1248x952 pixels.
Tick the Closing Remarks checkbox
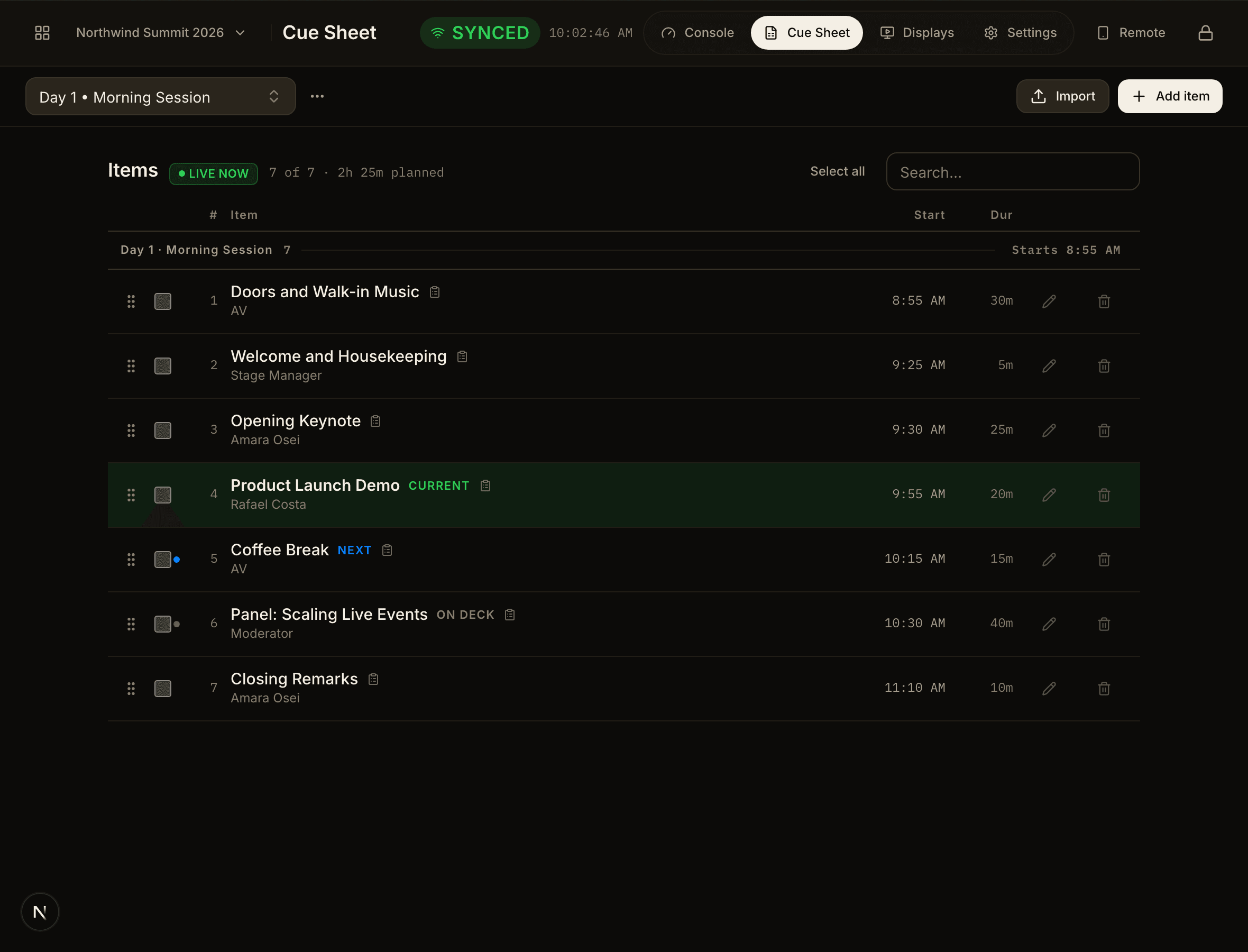(x=162, y=689)
